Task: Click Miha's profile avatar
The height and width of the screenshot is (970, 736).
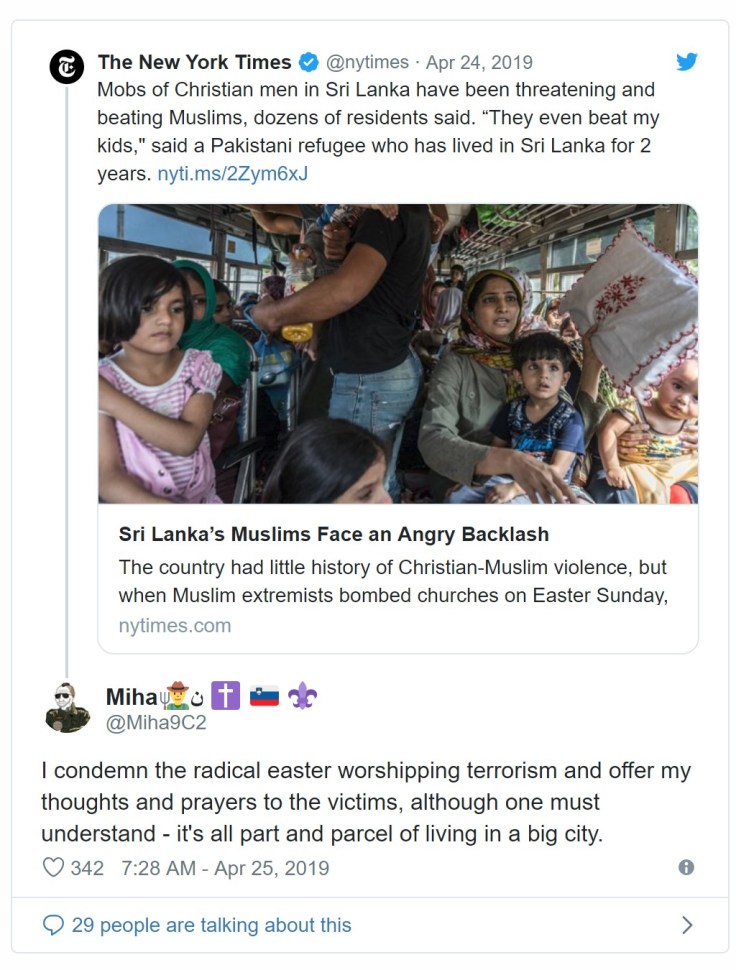Action: tap(67, 707)
